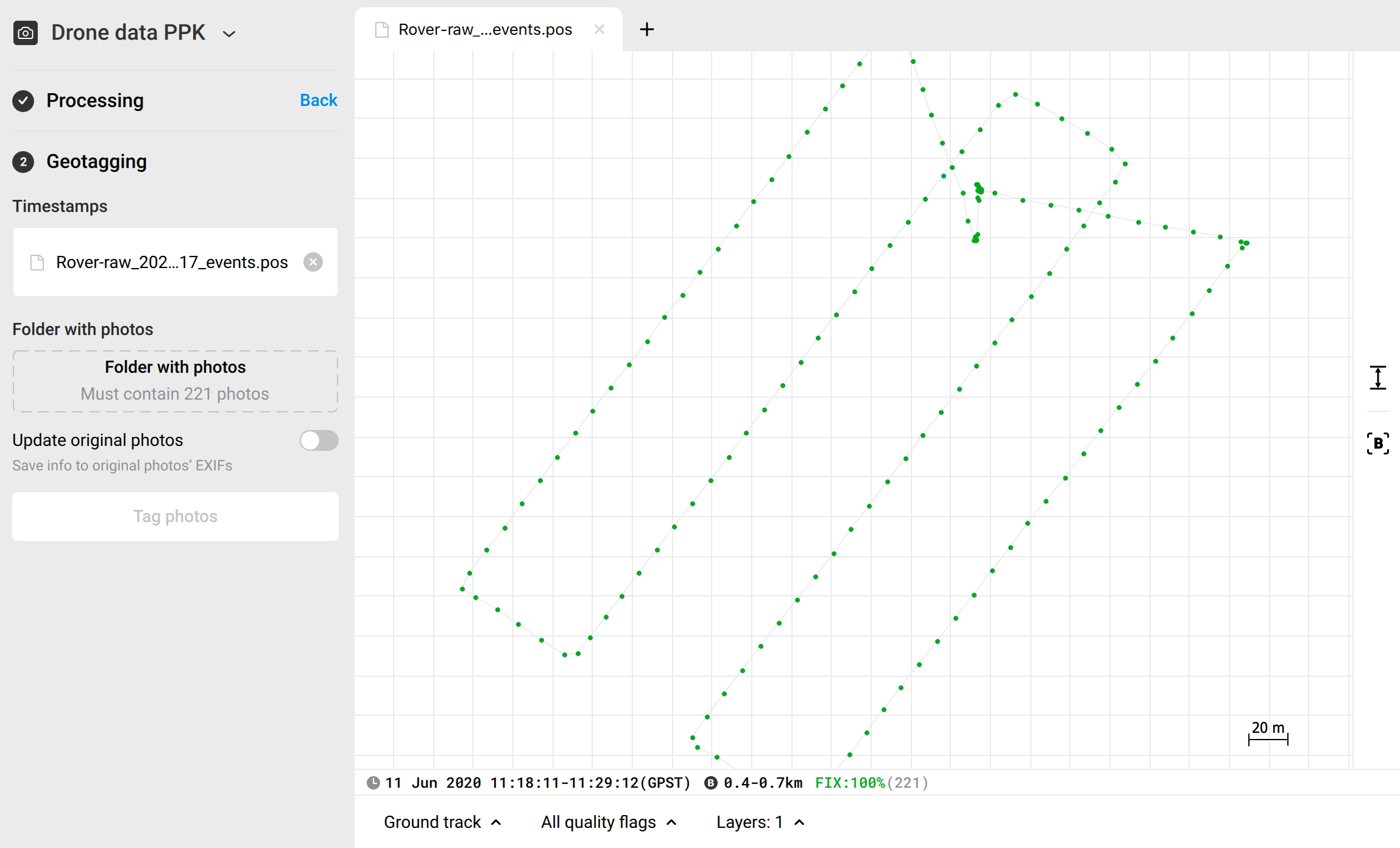
Task: Click the 20 m scale bar
Action: coord(1268,733)
